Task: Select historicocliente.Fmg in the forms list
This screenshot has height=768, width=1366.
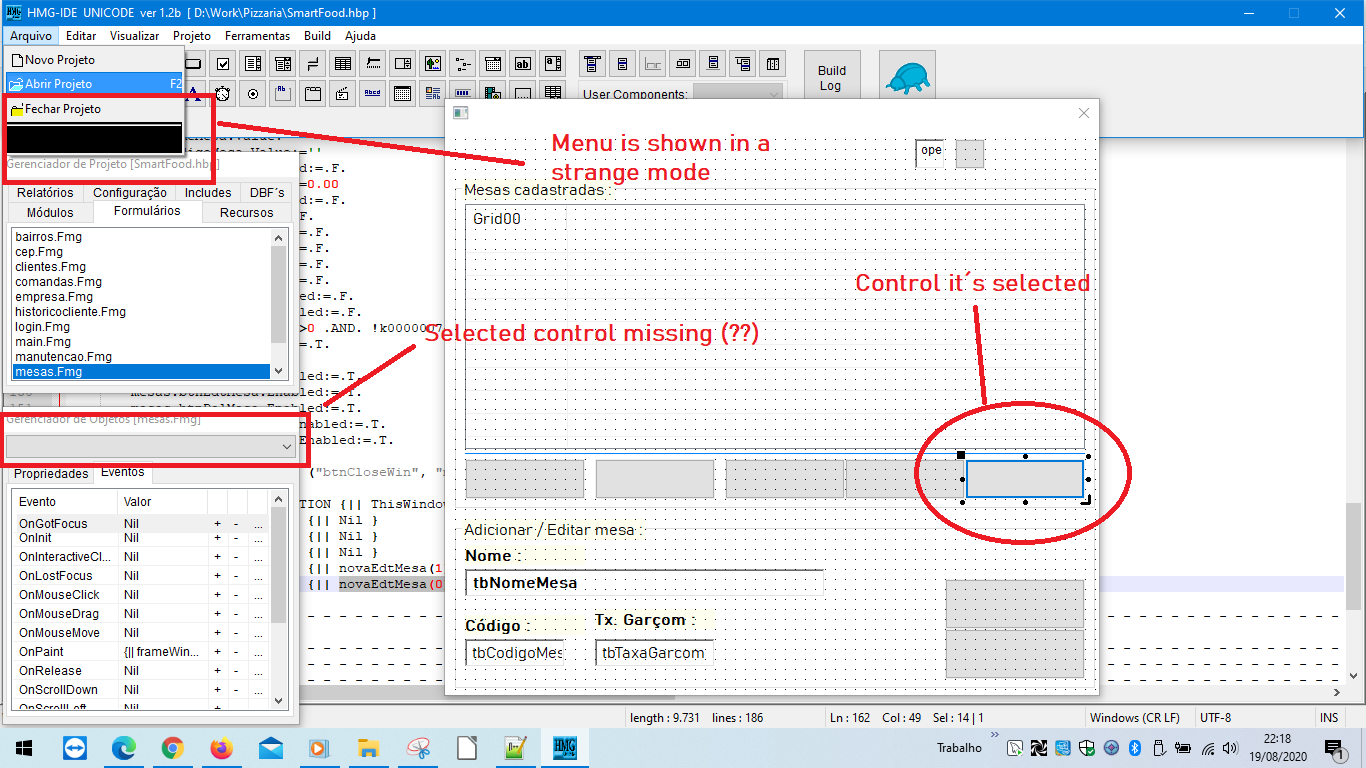Action: [x=142, y=312]
